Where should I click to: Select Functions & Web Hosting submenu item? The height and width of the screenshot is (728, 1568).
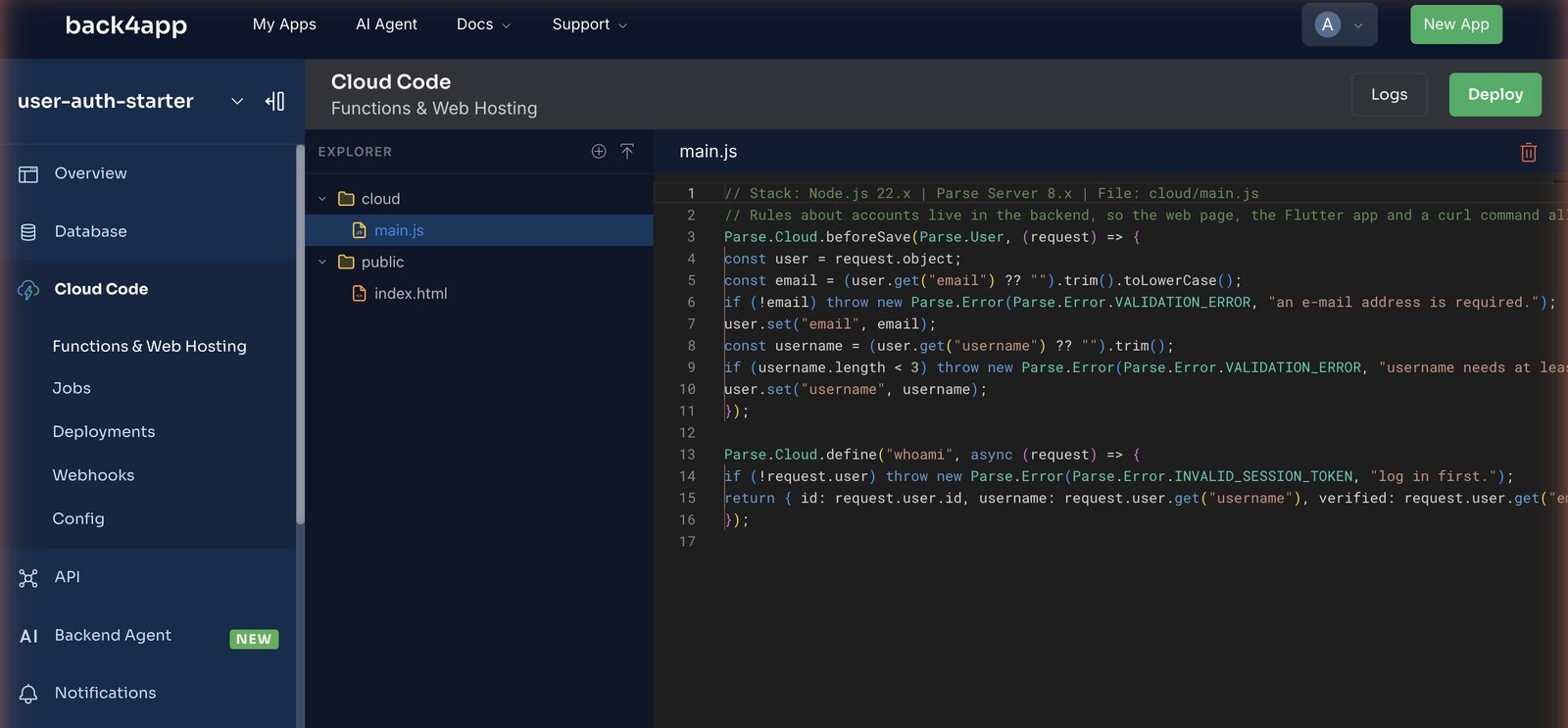click(150, 346)
